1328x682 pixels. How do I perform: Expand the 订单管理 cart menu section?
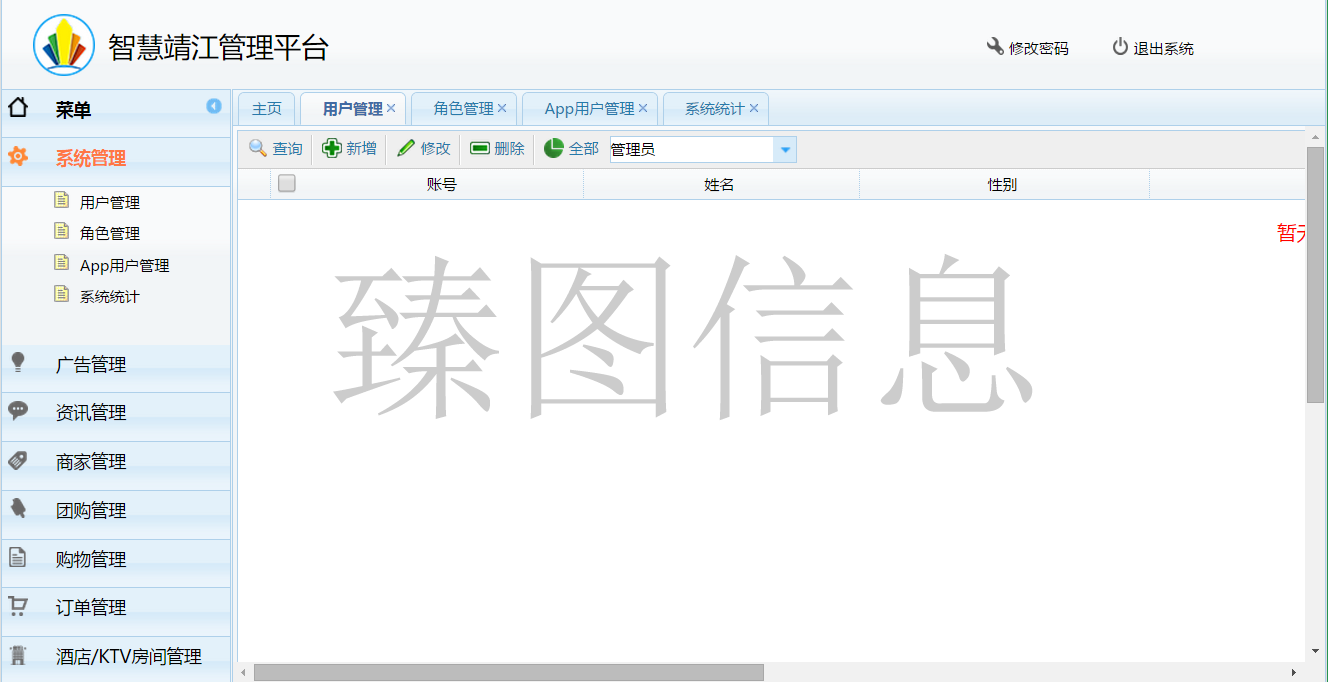(91, 608)
